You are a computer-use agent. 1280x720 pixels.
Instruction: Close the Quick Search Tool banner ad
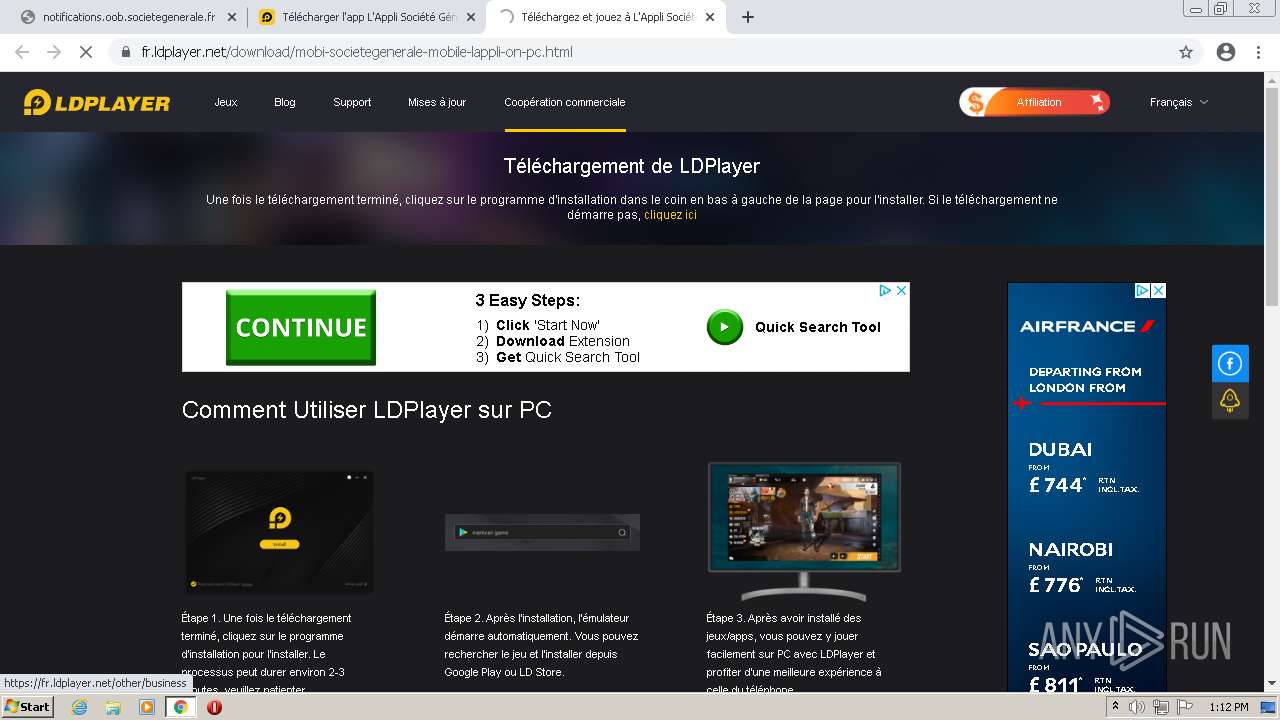(901, 290)
